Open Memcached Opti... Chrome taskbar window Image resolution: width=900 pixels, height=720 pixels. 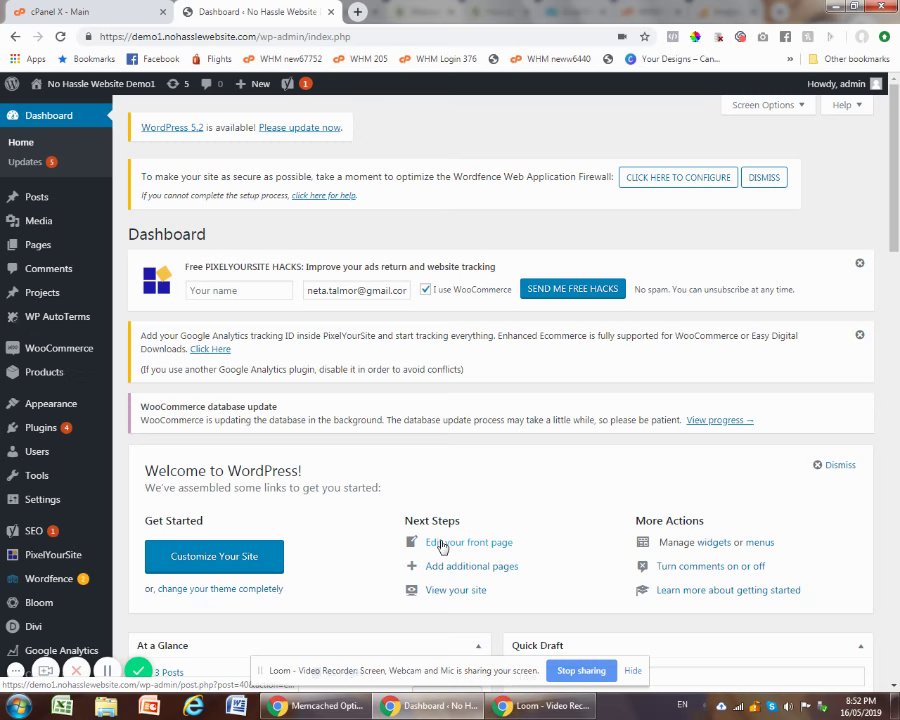point(316,706)
